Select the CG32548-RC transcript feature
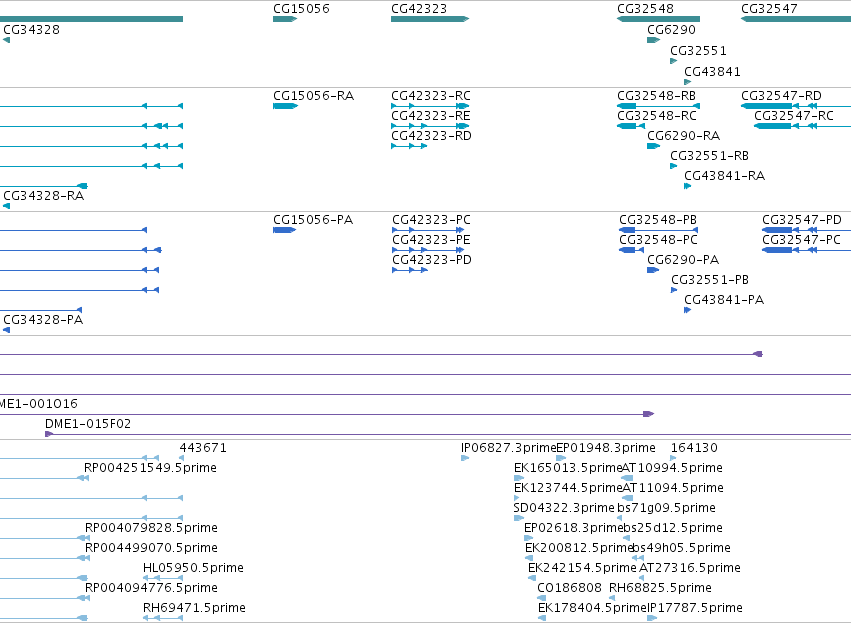The height and width of the screenshot is (623, 851). (x=631, y=126)
